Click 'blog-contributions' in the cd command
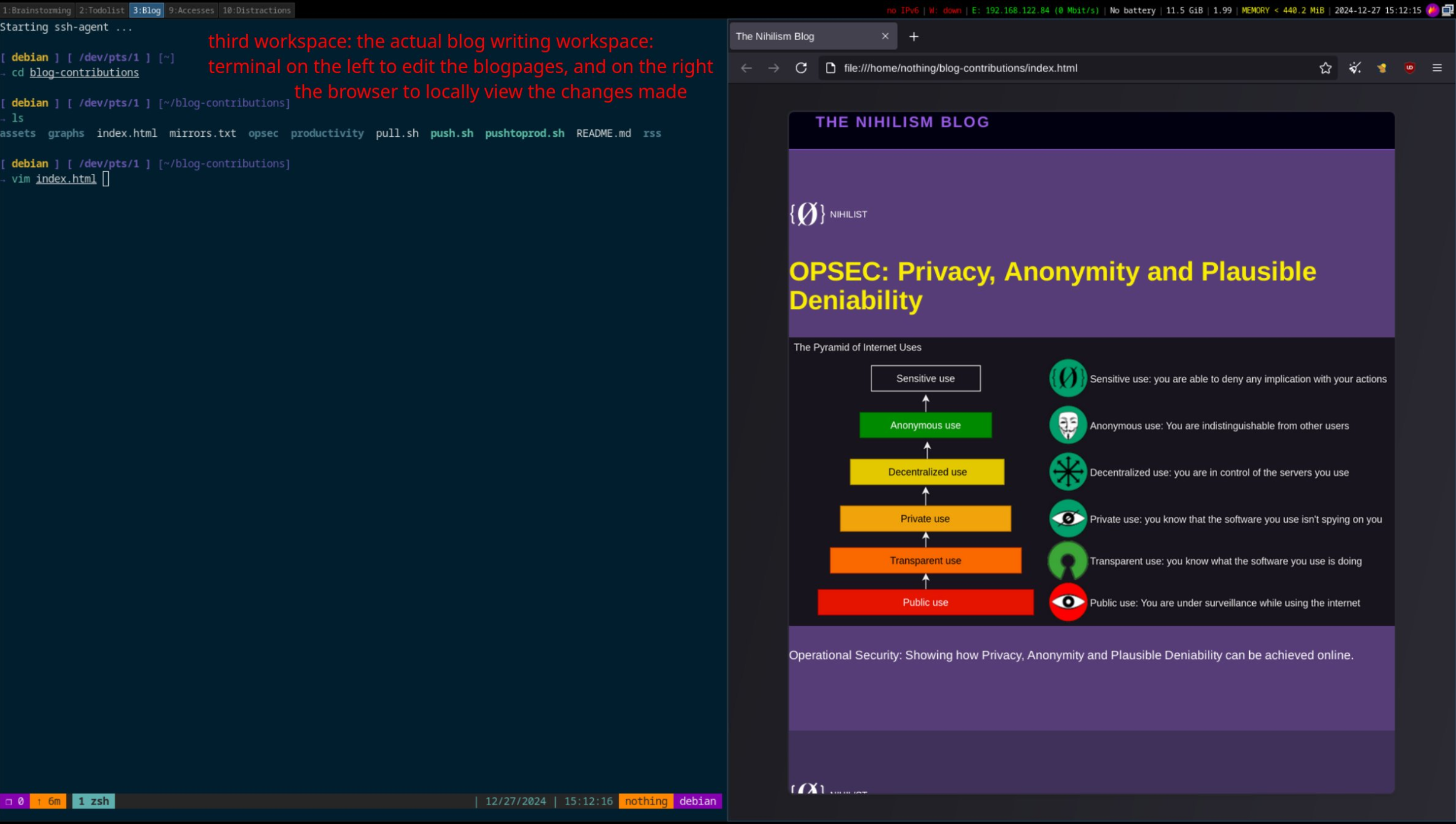1456x824 pixels. 84,73
